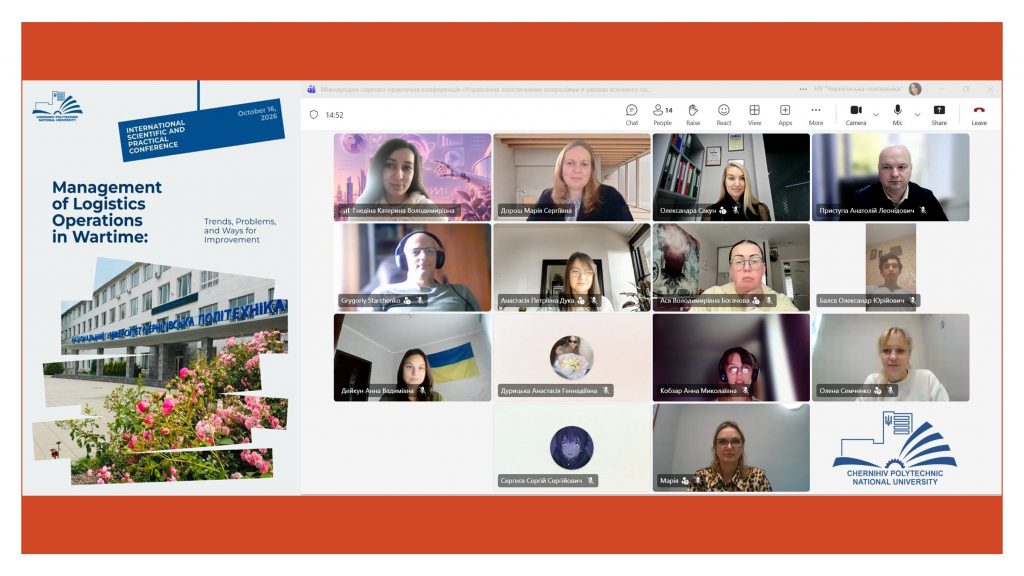Click the shield icon beside the timer
1024x576 pixels.
click(313, 115)
